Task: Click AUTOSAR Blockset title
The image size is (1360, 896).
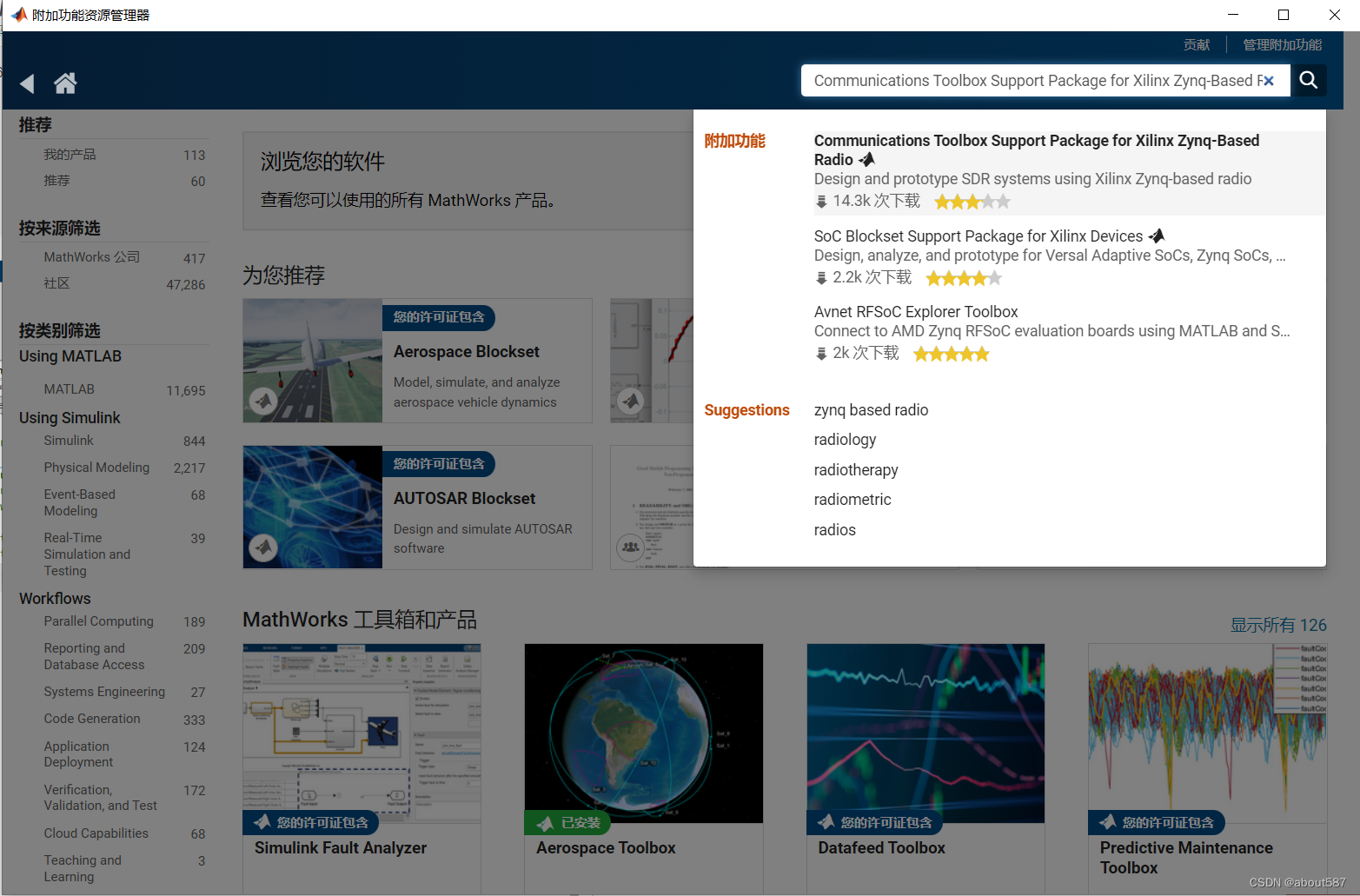Action: [x=464, y=499]
